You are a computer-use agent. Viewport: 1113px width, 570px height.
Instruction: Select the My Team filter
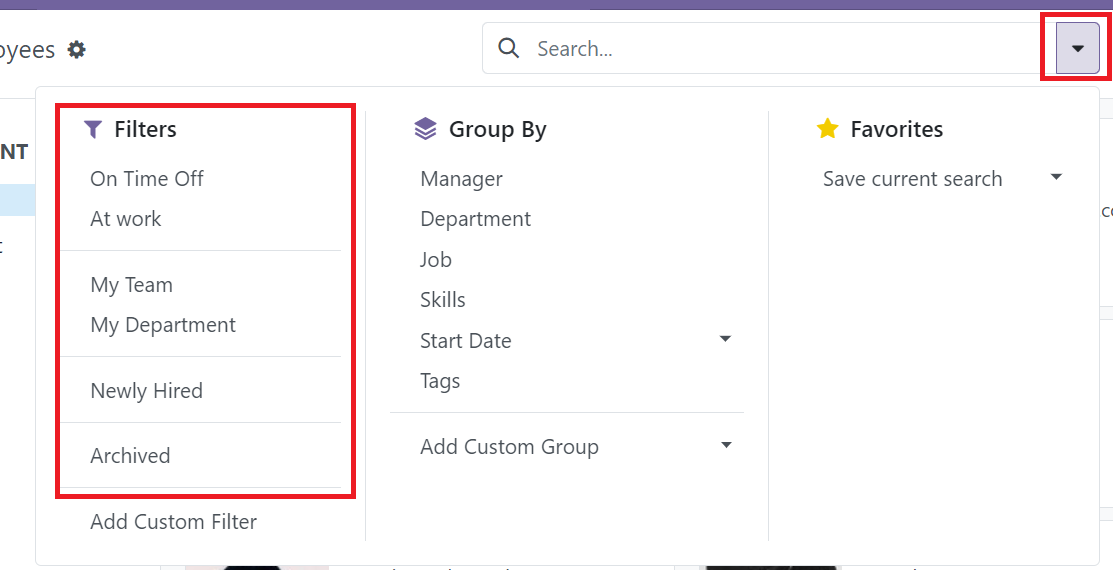tap(132, 285)
